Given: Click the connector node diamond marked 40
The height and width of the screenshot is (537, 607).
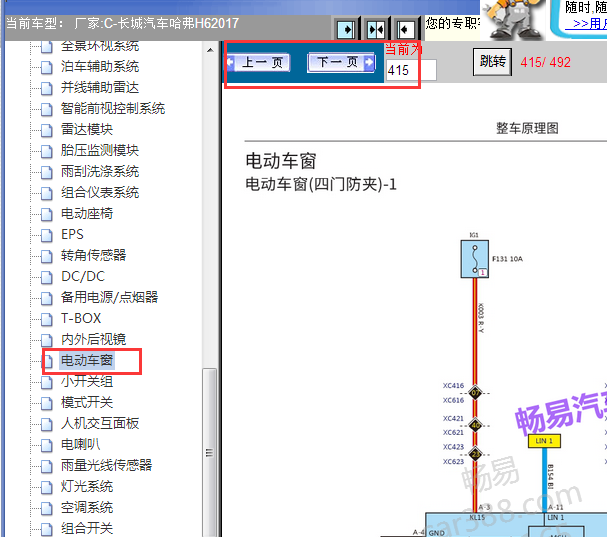Looking at the screenshot, I should coord(475,425).
